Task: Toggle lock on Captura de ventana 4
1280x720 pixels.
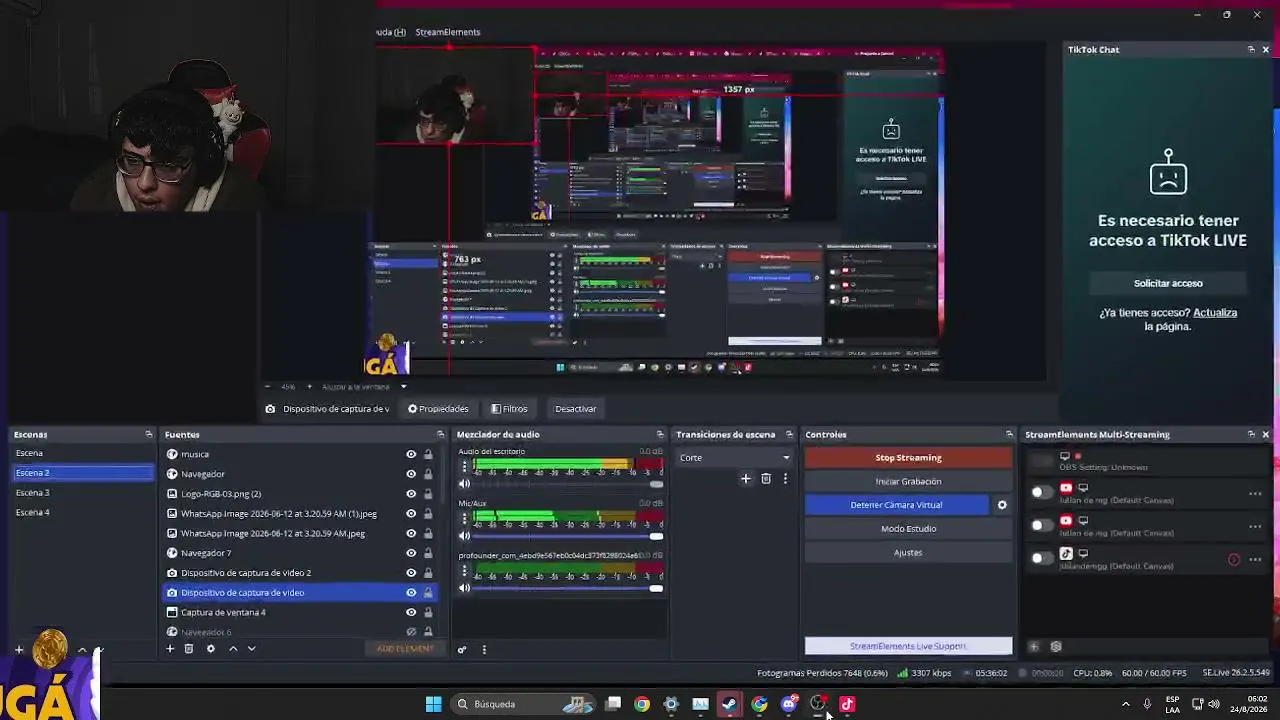Action: pyautogui.click(x=428, y=612)
